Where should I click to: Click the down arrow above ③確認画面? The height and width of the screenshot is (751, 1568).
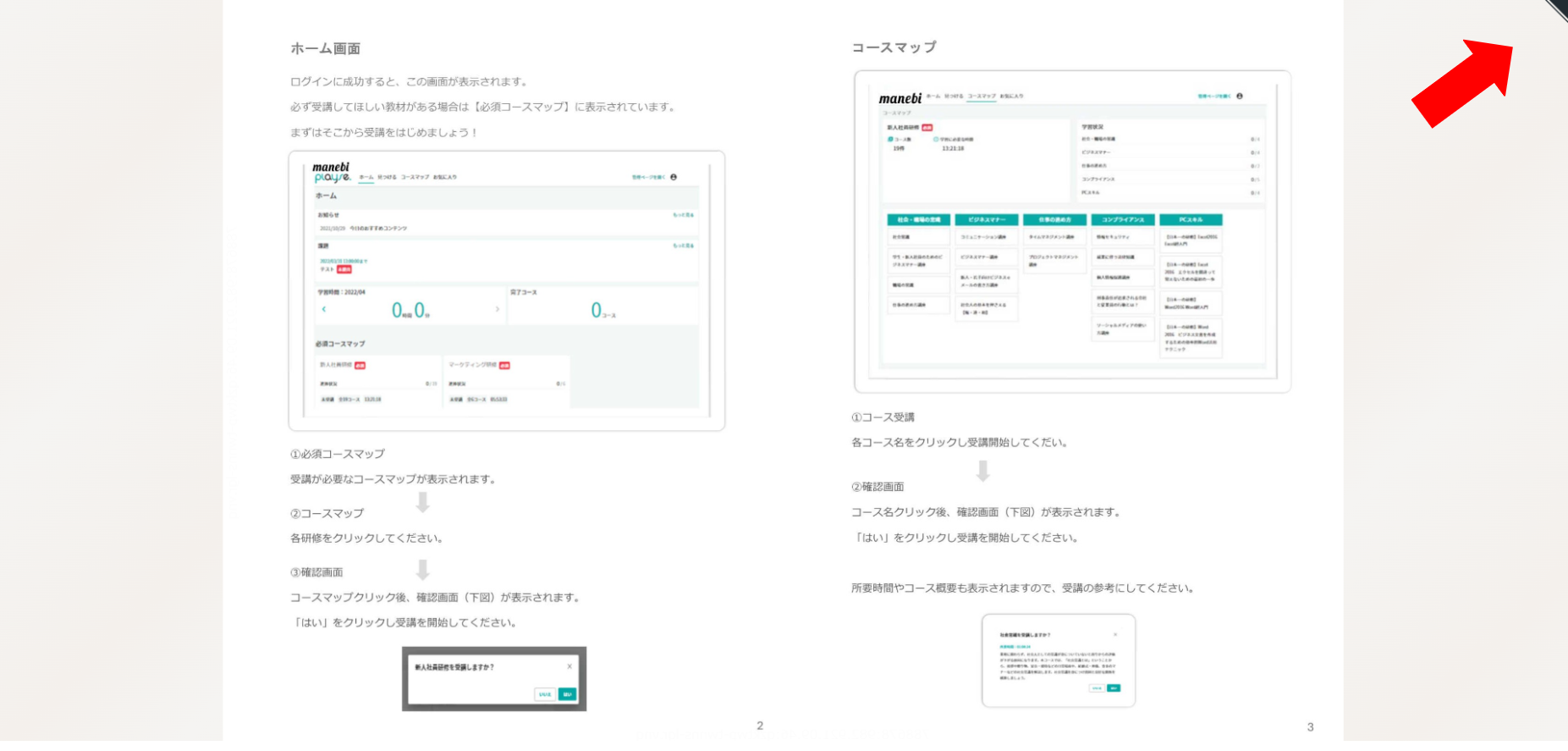[x=423, y=569]
